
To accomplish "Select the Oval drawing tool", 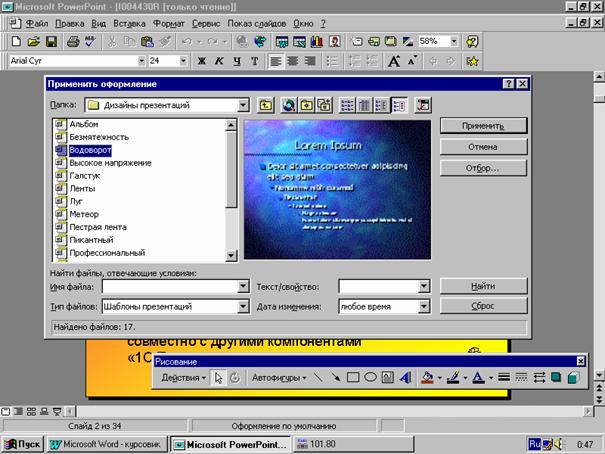I will (x=370, y=378).
